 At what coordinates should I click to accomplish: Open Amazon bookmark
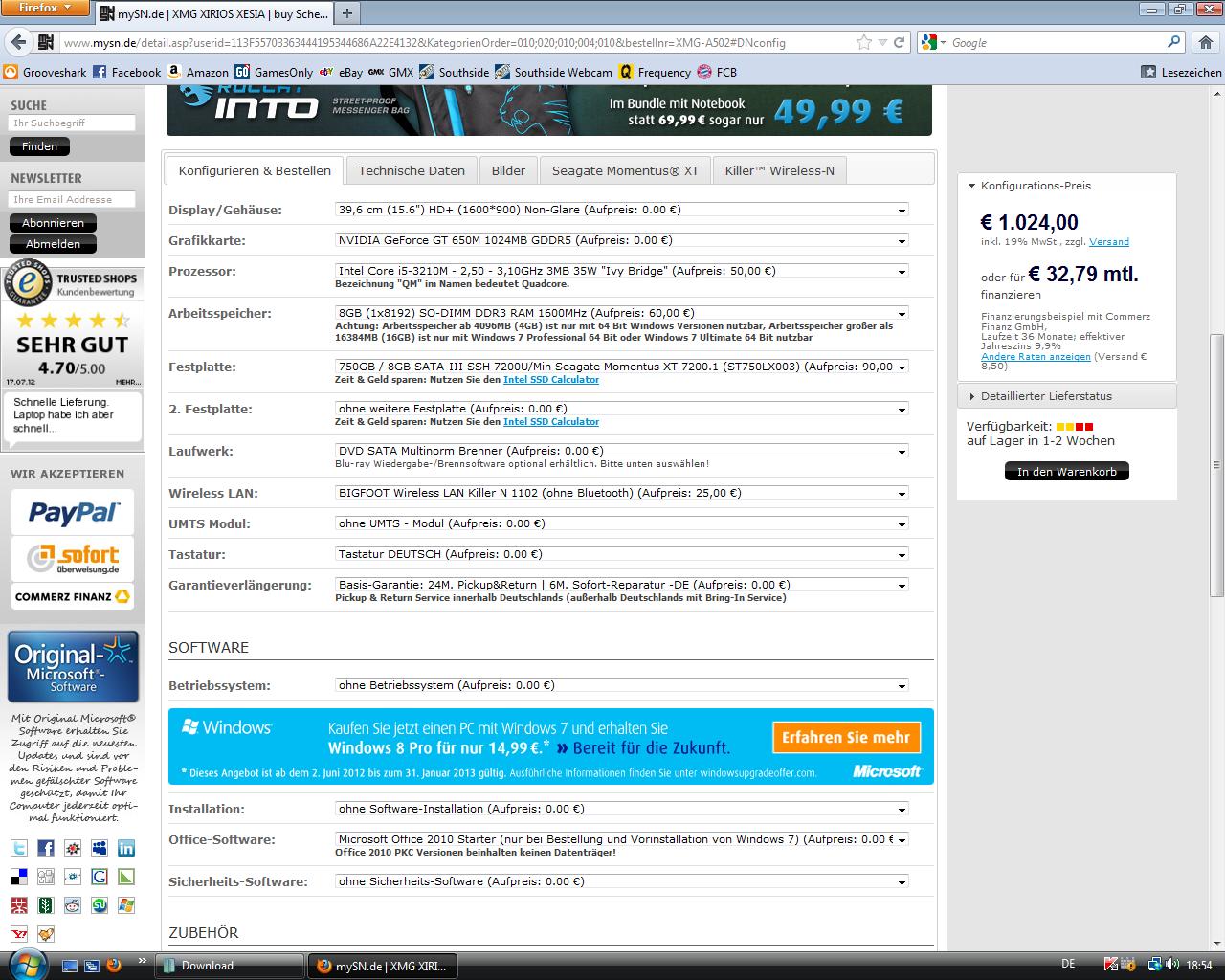pos(197,72)
